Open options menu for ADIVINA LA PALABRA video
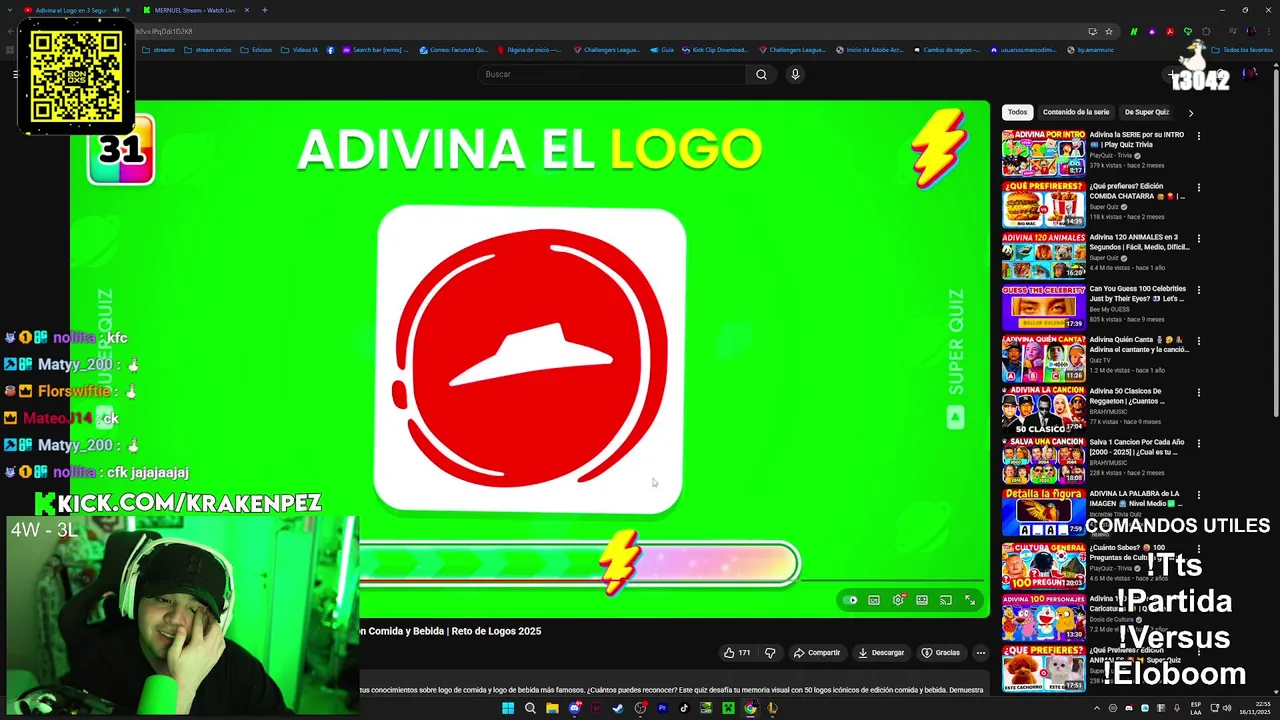The image size is (1280, 720). pyautogui.click(x=1198, y=494)
